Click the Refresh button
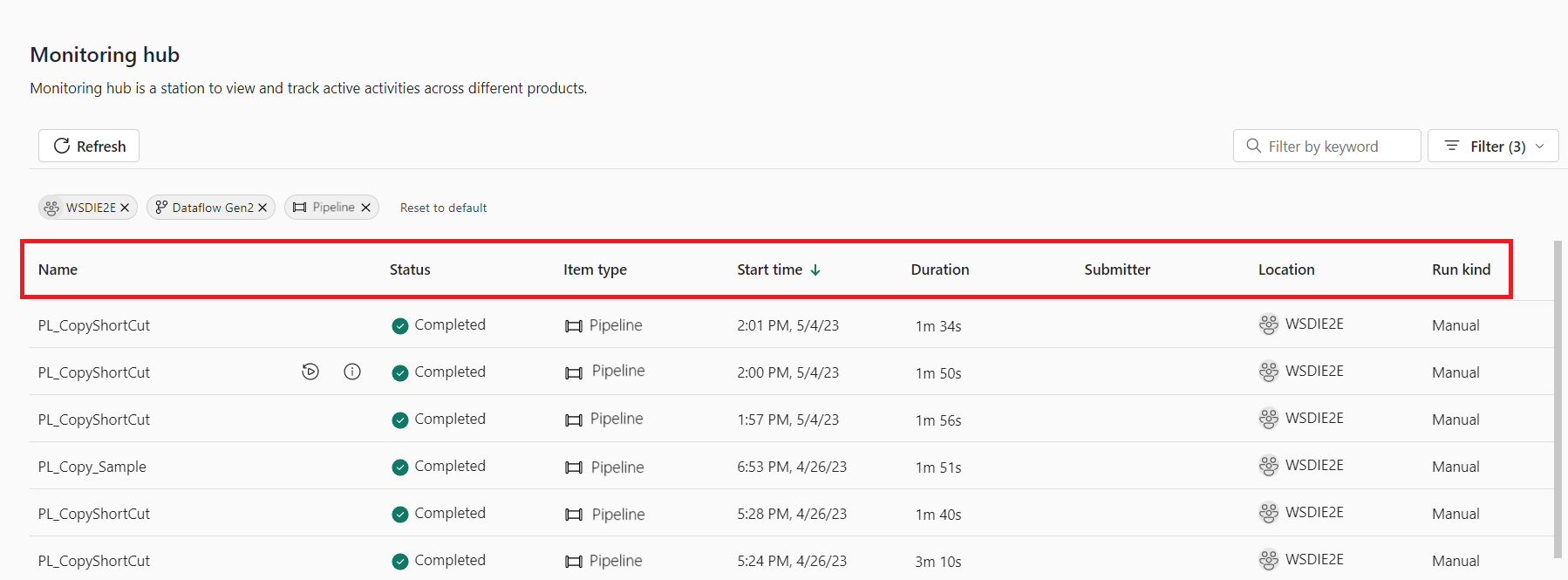 point(89,146)
